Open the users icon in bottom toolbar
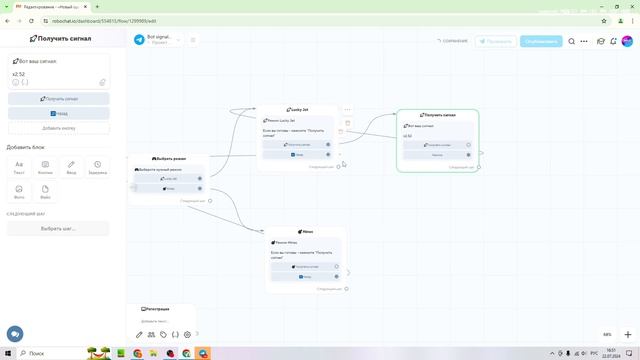 (151, 335)
